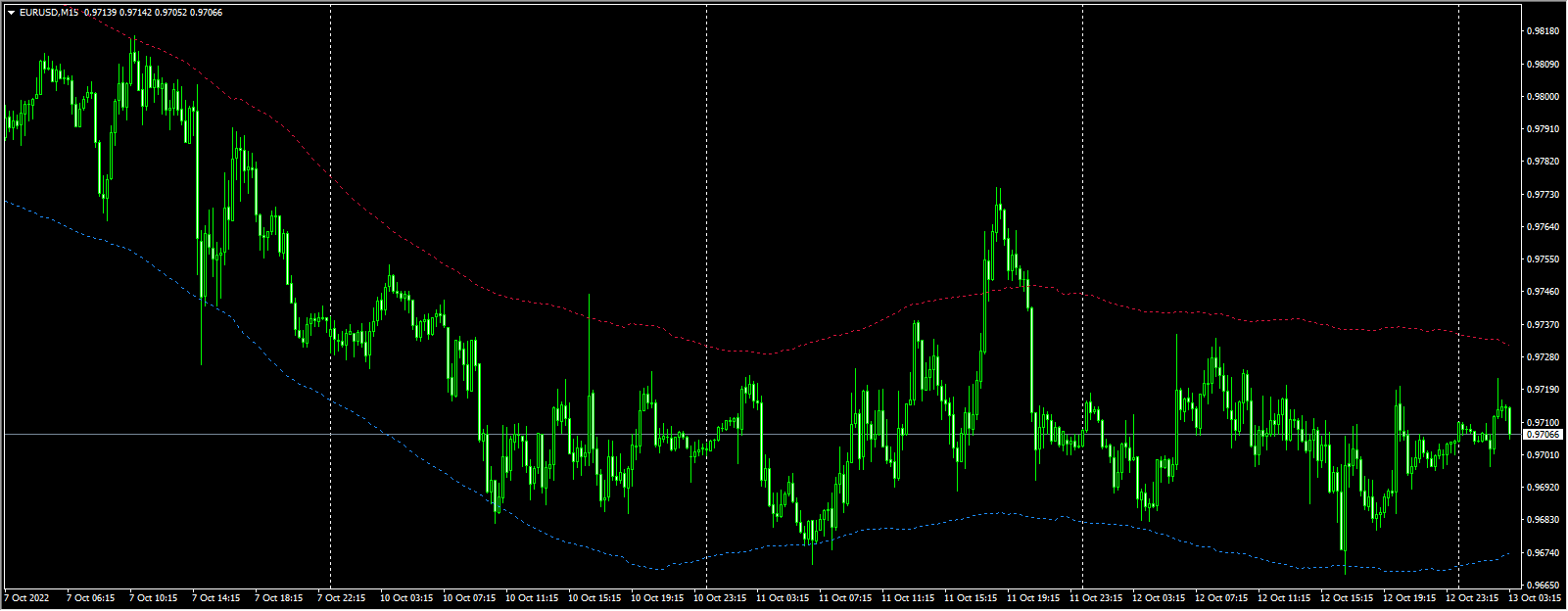Click the 0.96740 price scale label
Image resolution: width=1568 pixels, height=611 pixels.
1544,552
